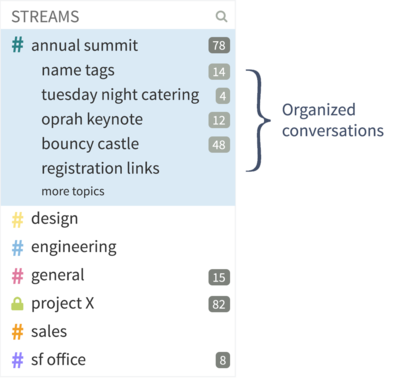
Task: Click the purple hash icon beside sf office
Action: coord(18,360)
